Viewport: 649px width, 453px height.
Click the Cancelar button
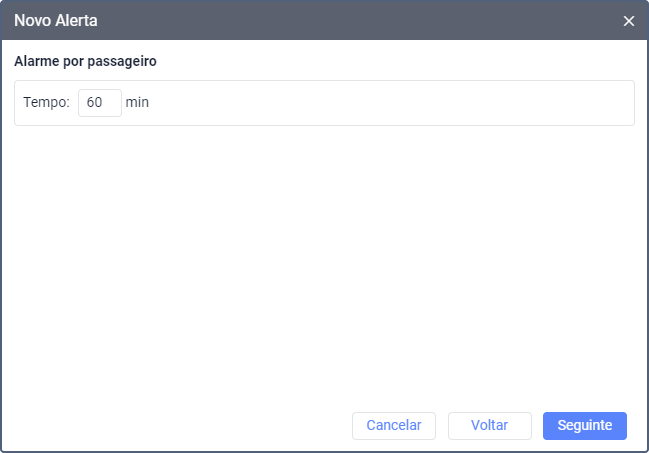(394, 425)
